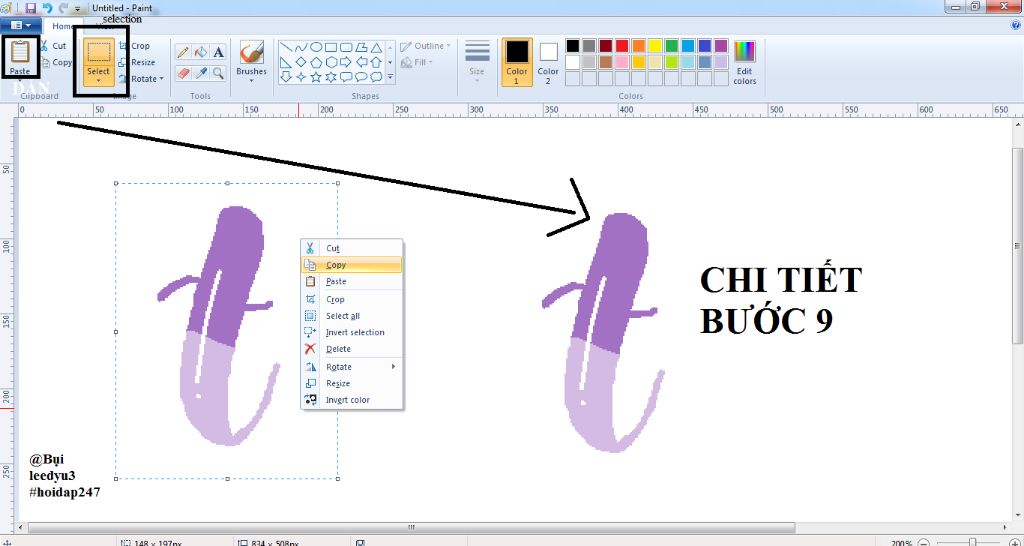Choose the Five-point star shape
This screenshot has height=546, width=1024.
point(315,77)
